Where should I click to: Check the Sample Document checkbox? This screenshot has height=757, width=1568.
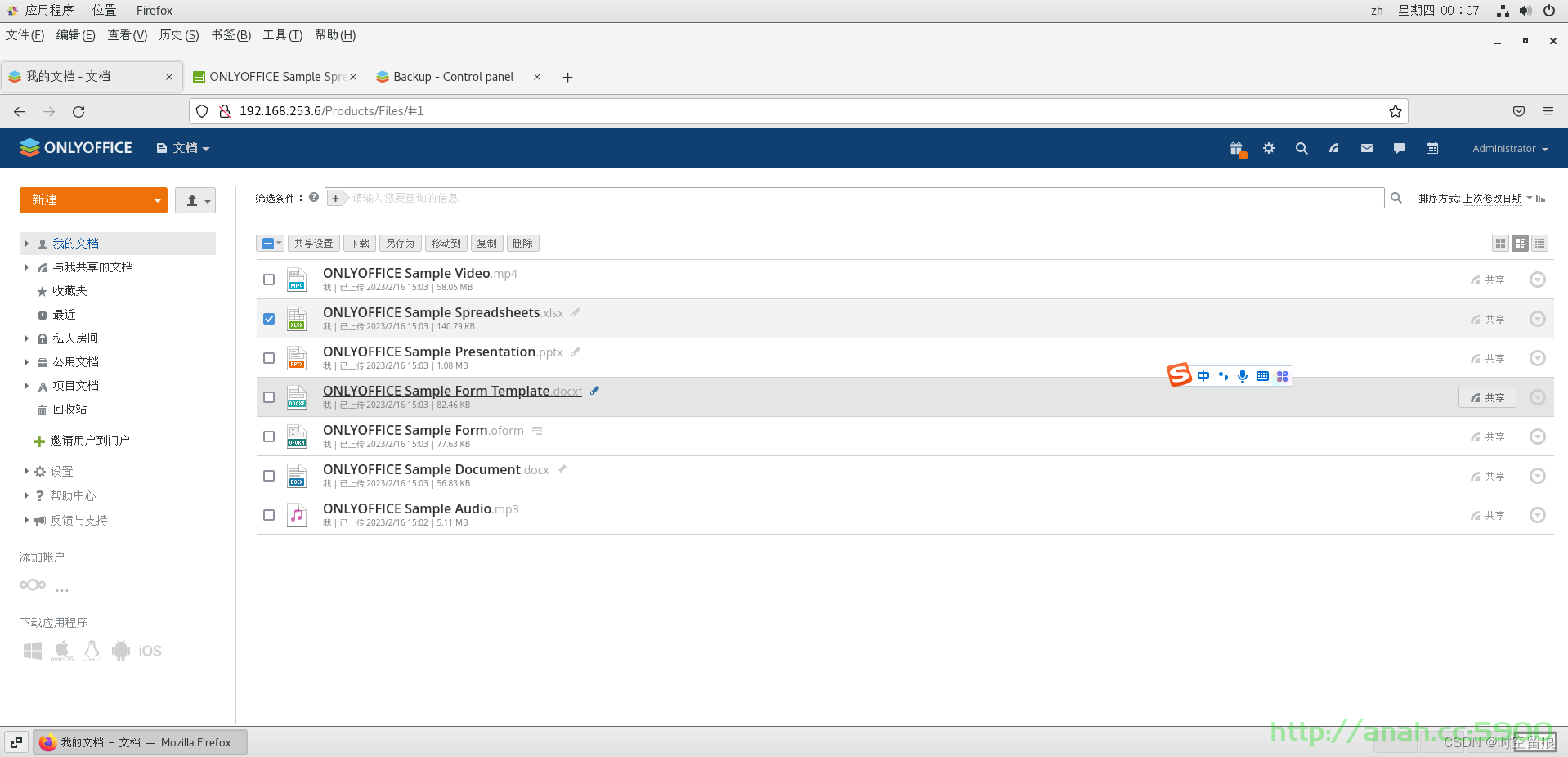click(x=269, y=476)
